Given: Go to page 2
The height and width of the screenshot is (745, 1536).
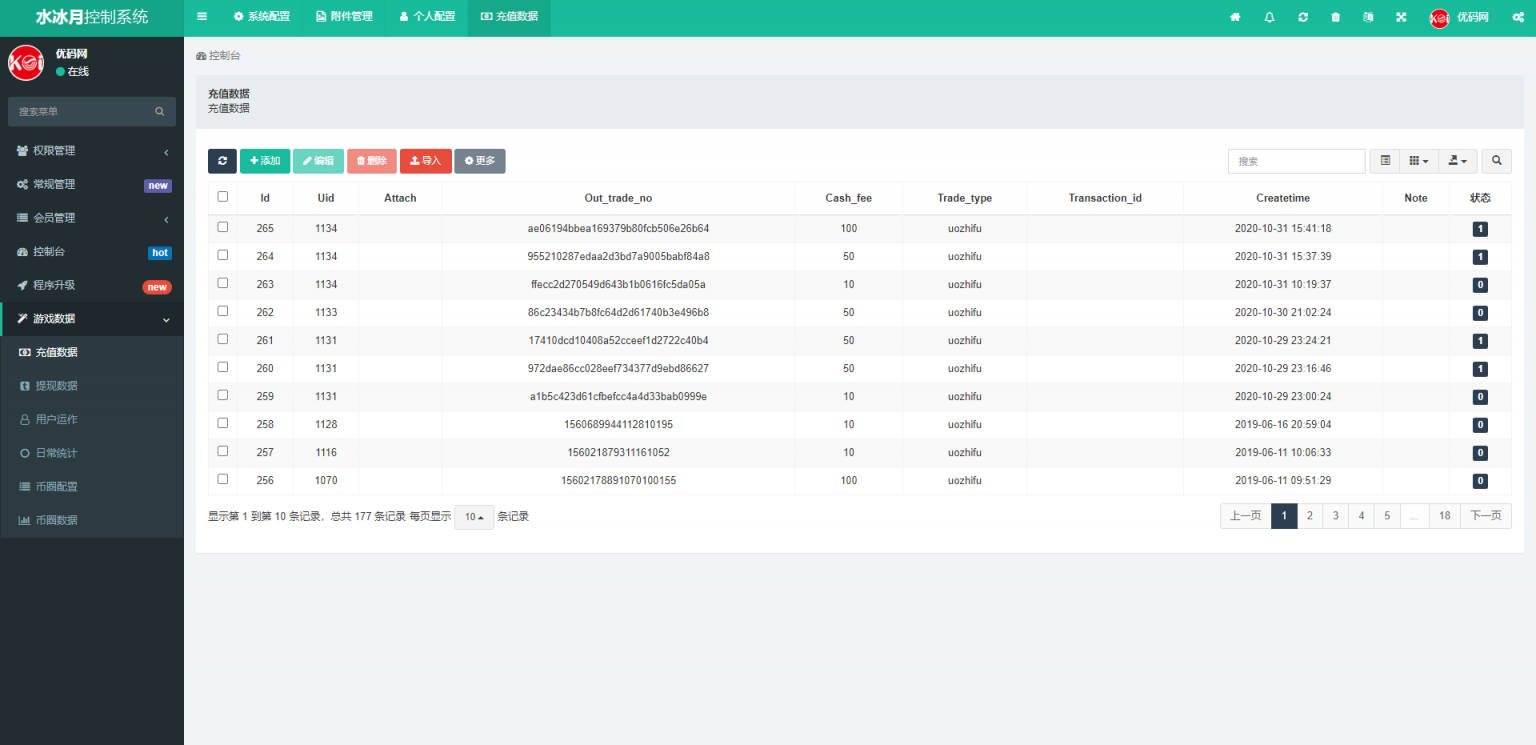Looking at the screenshot, I should 1309,516.
